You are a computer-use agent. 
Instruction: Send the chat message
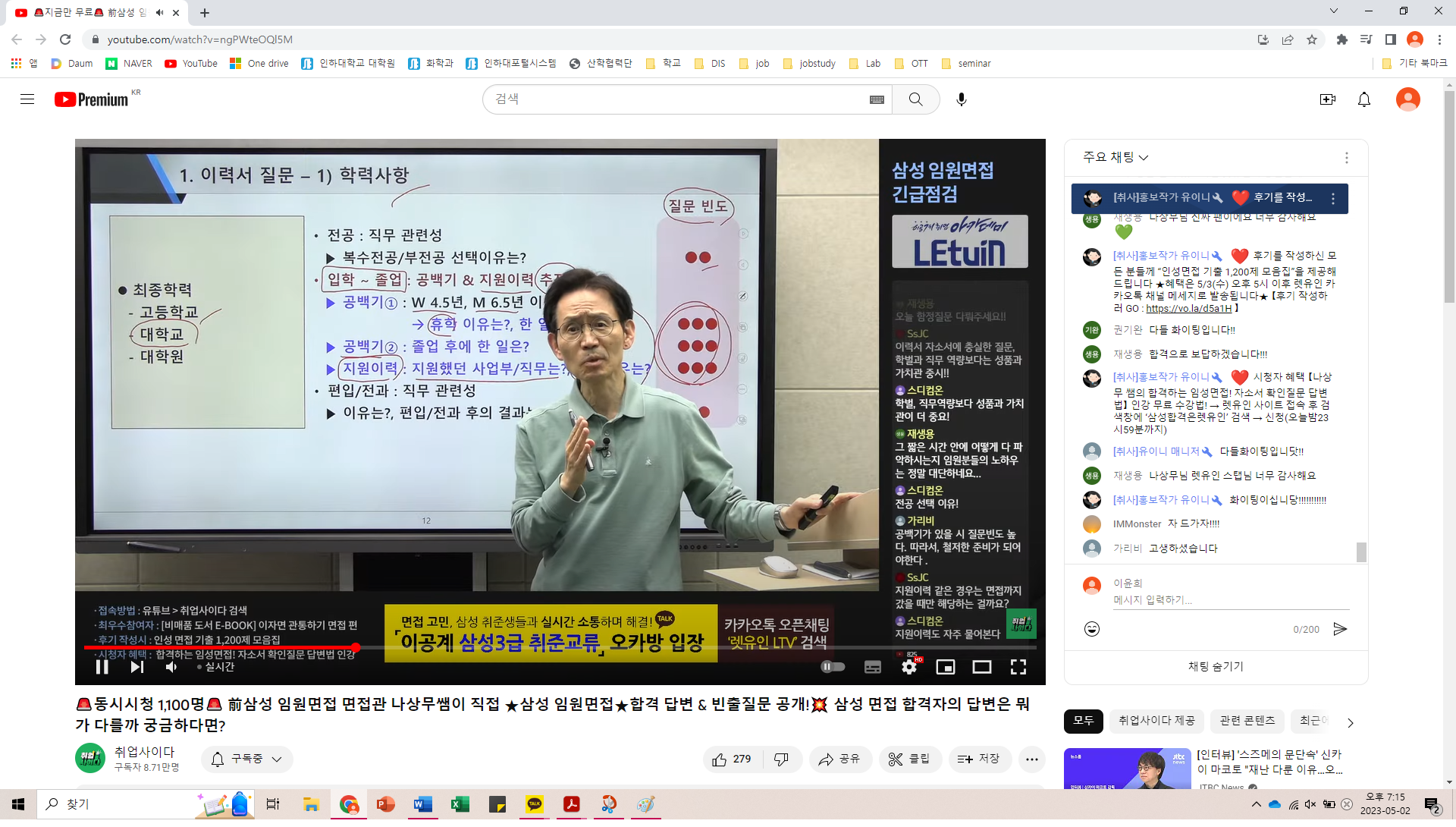(x=1340, y=629)
